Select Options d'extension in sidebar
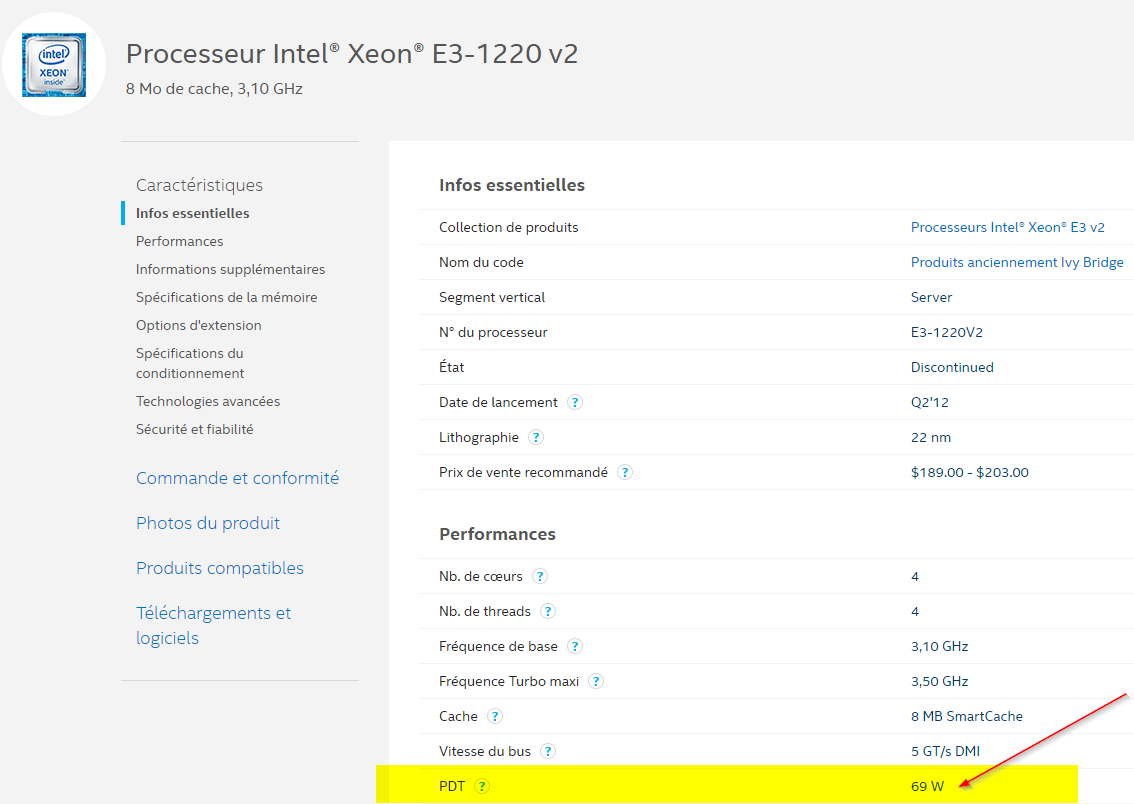The width and height of the screenshot is (1134, 804). pos(199,325)
